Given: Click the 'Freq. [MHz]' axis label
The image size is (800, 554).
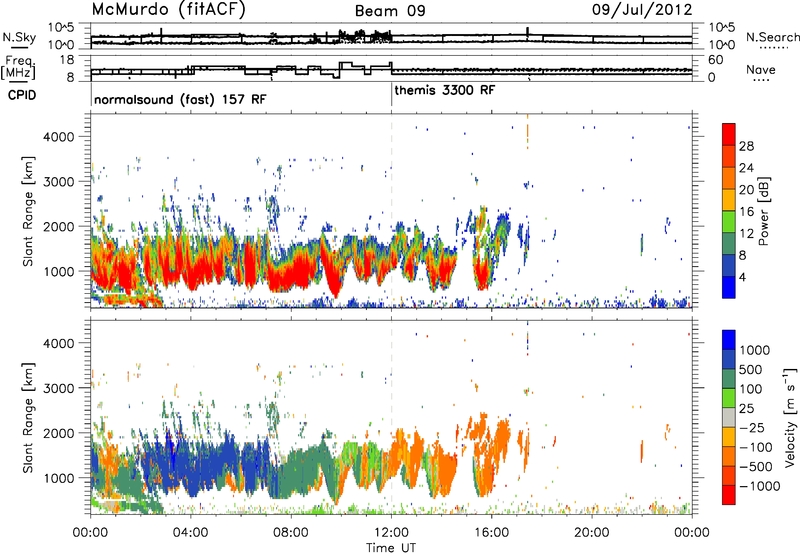Looking at the screenshot, I should [18, 68].
